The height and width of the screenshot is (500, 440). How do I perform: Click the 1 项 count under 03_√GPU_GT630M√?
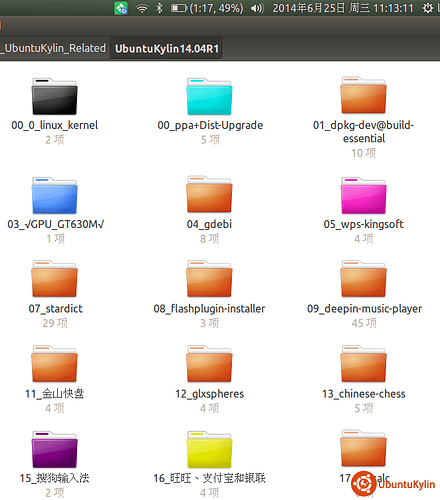click(x=55, y=239)
